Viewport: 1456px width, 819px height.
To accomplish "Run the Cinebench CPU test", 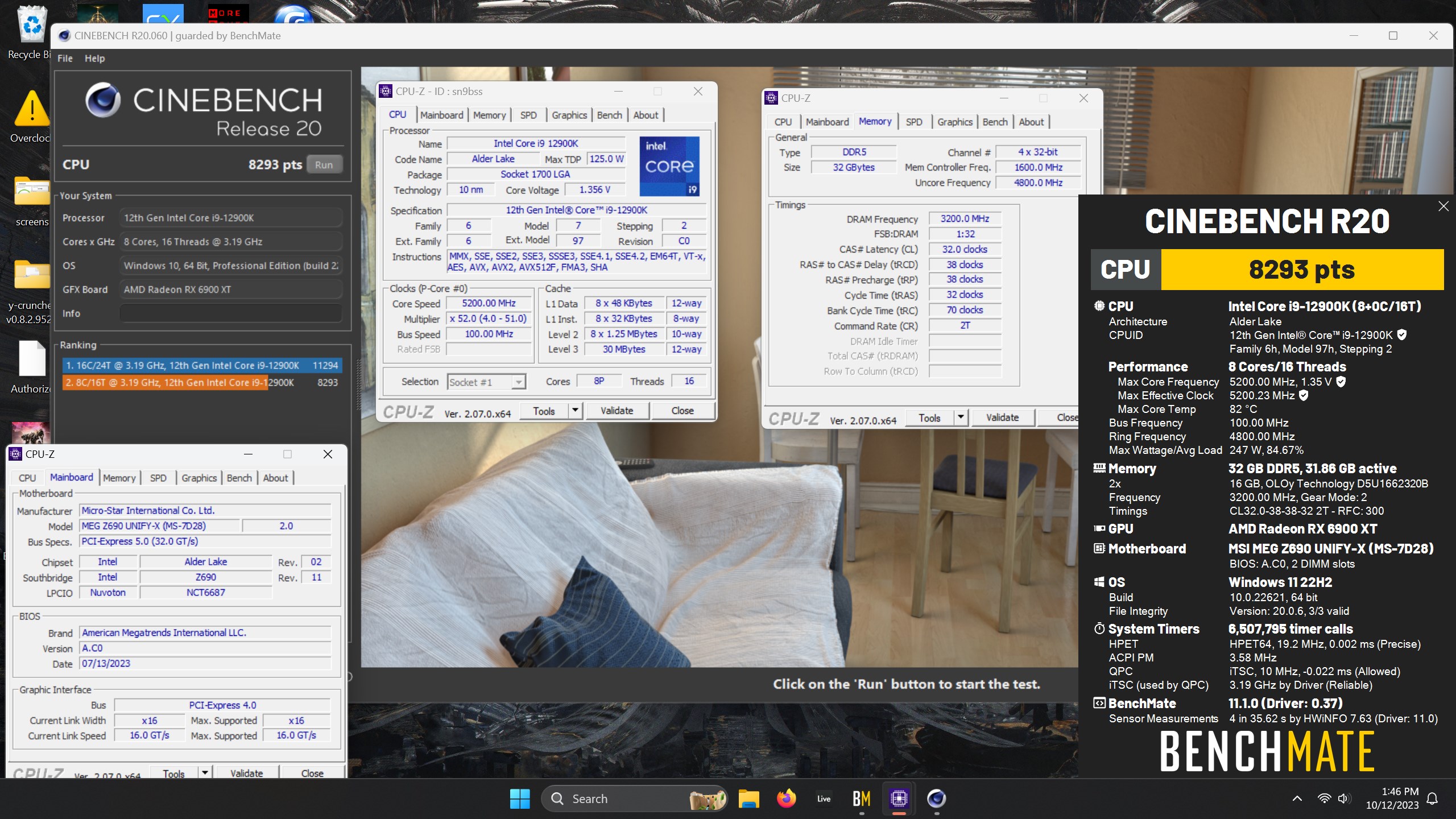I will 324,164.
